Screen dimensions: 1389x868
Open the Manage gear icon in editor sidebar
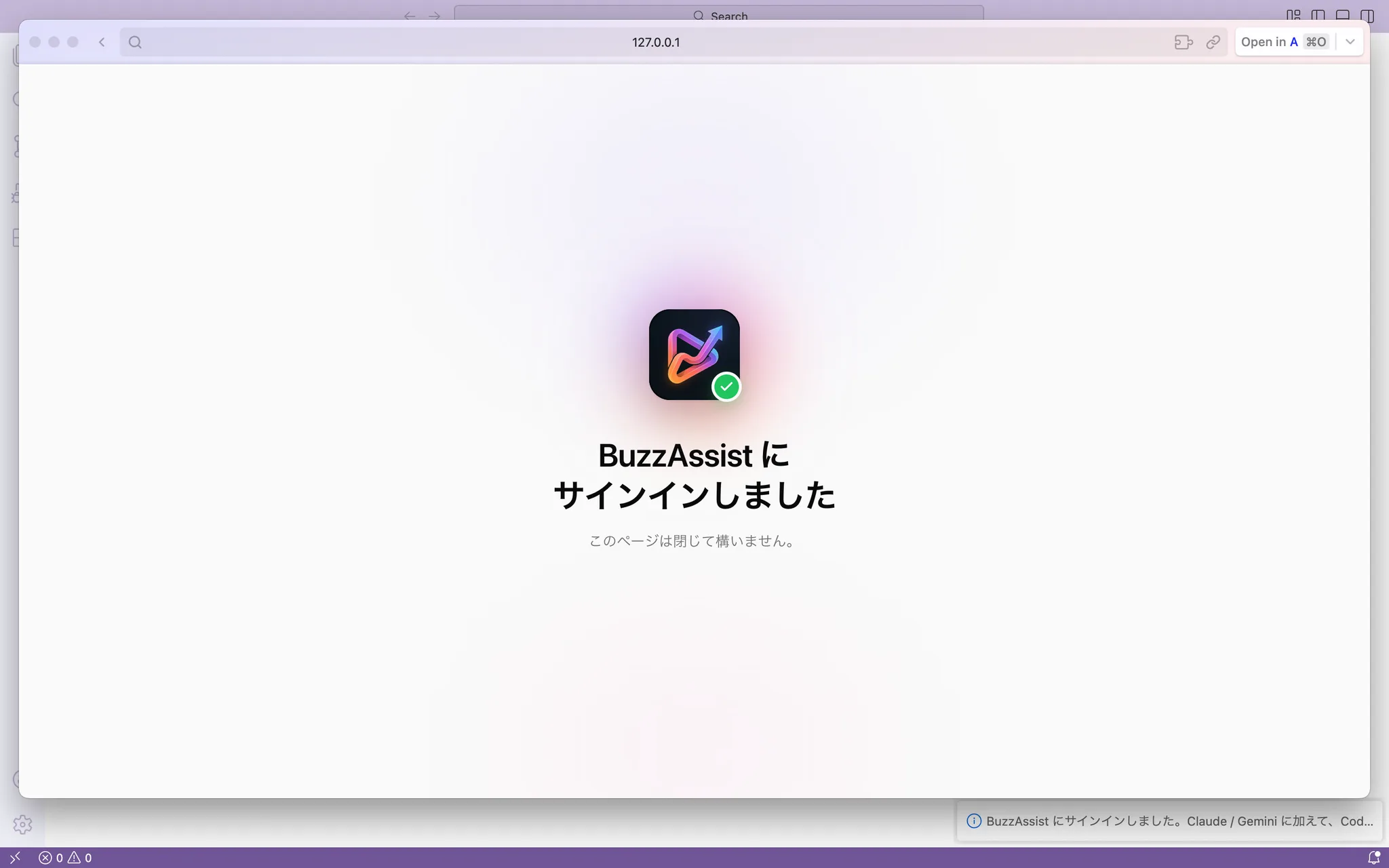22,825
